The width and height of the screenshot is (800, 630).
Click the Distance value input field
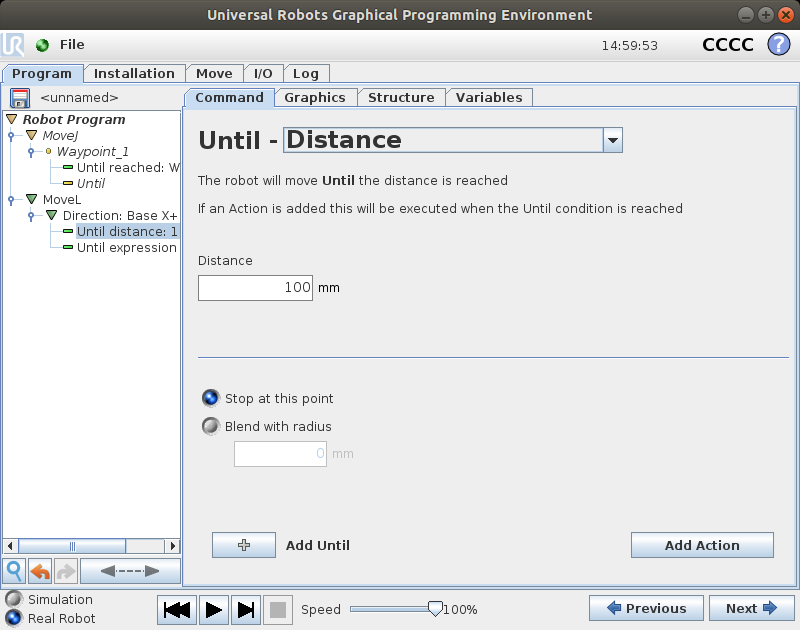[255, 288]
